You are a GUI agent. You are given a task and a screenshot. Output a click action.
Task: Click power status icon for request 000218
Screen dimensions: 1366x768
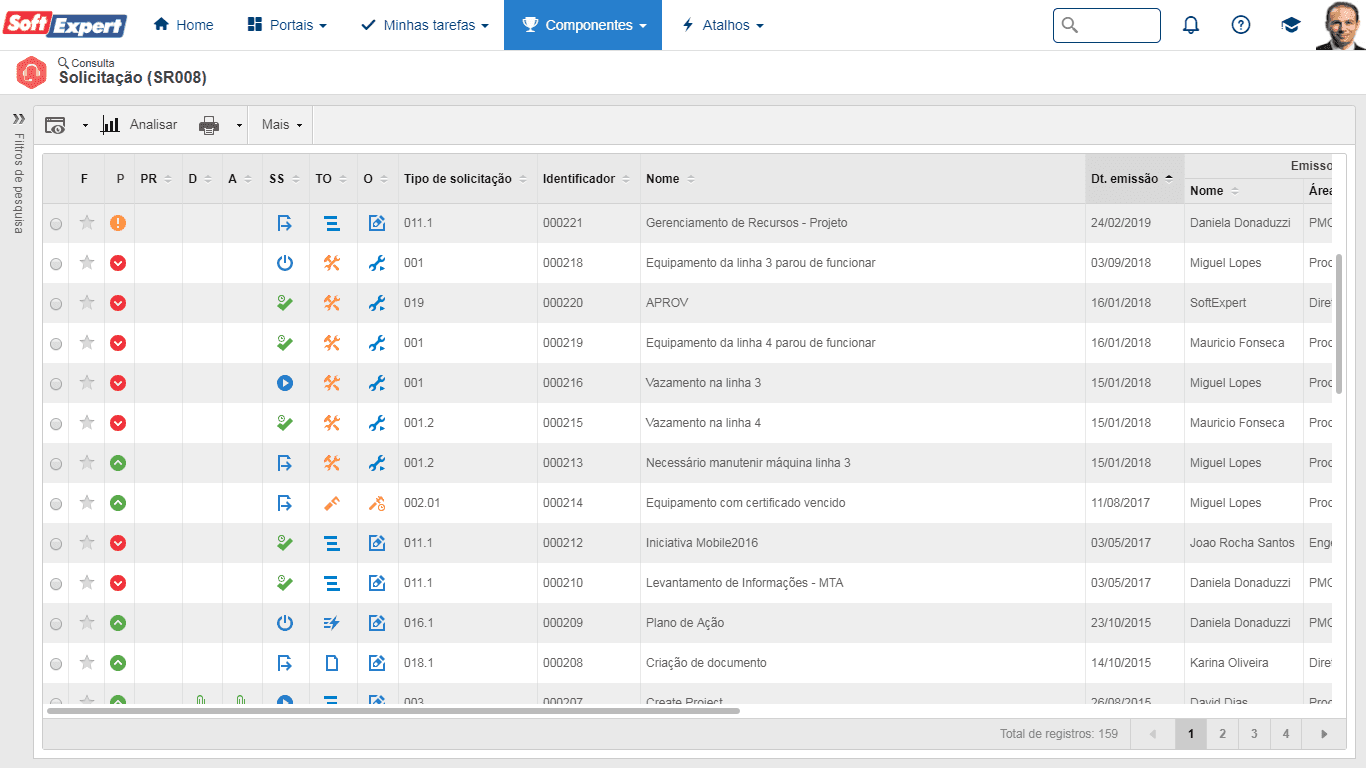[x=285, y=263]
